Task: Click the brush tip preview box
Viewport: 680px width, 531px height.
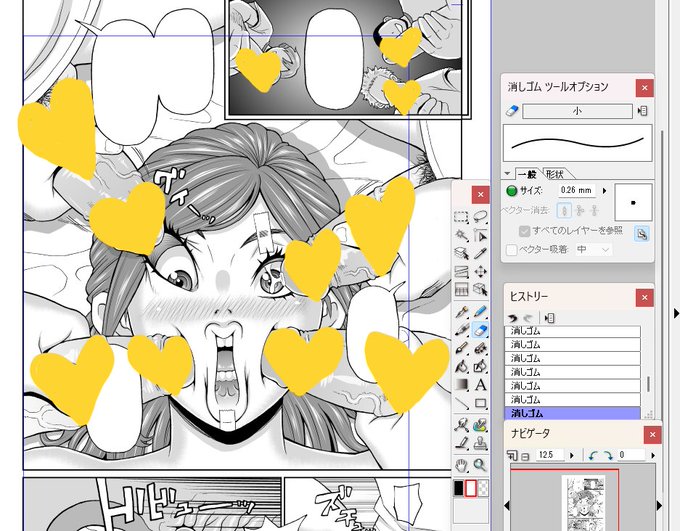Action: [633, 202]
